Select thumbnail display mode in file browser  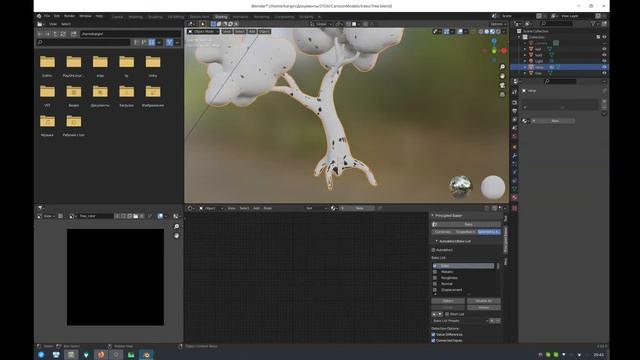click(x=152, y=42)
